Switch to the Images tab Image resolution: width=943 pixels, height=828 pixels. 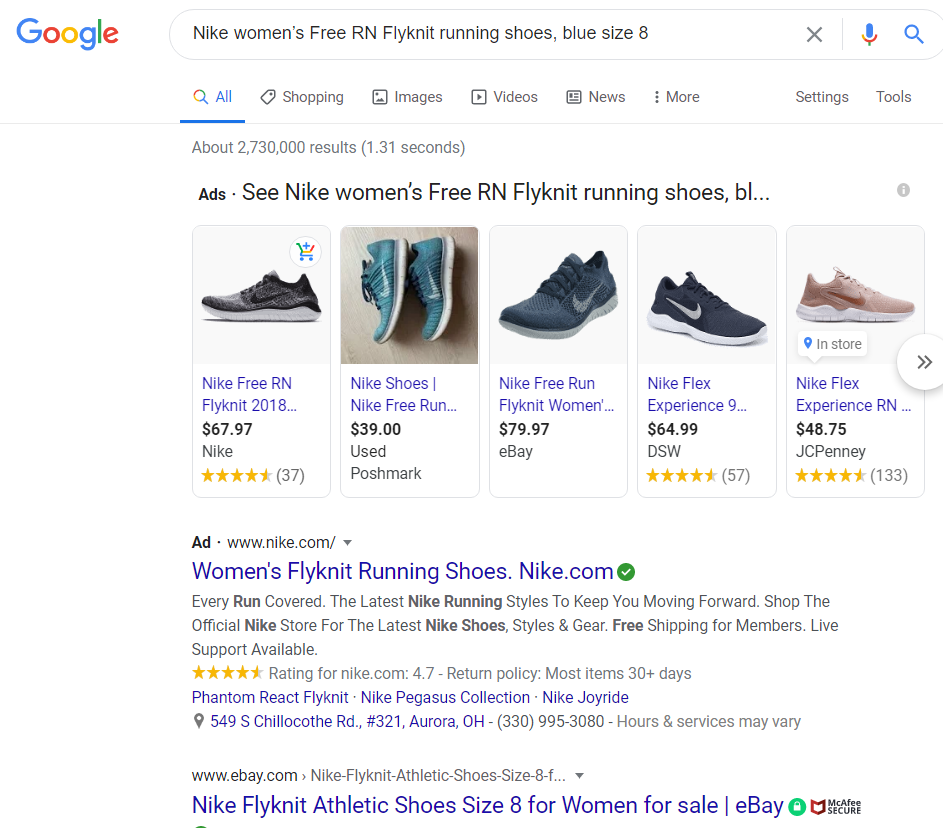coord(407,97)
